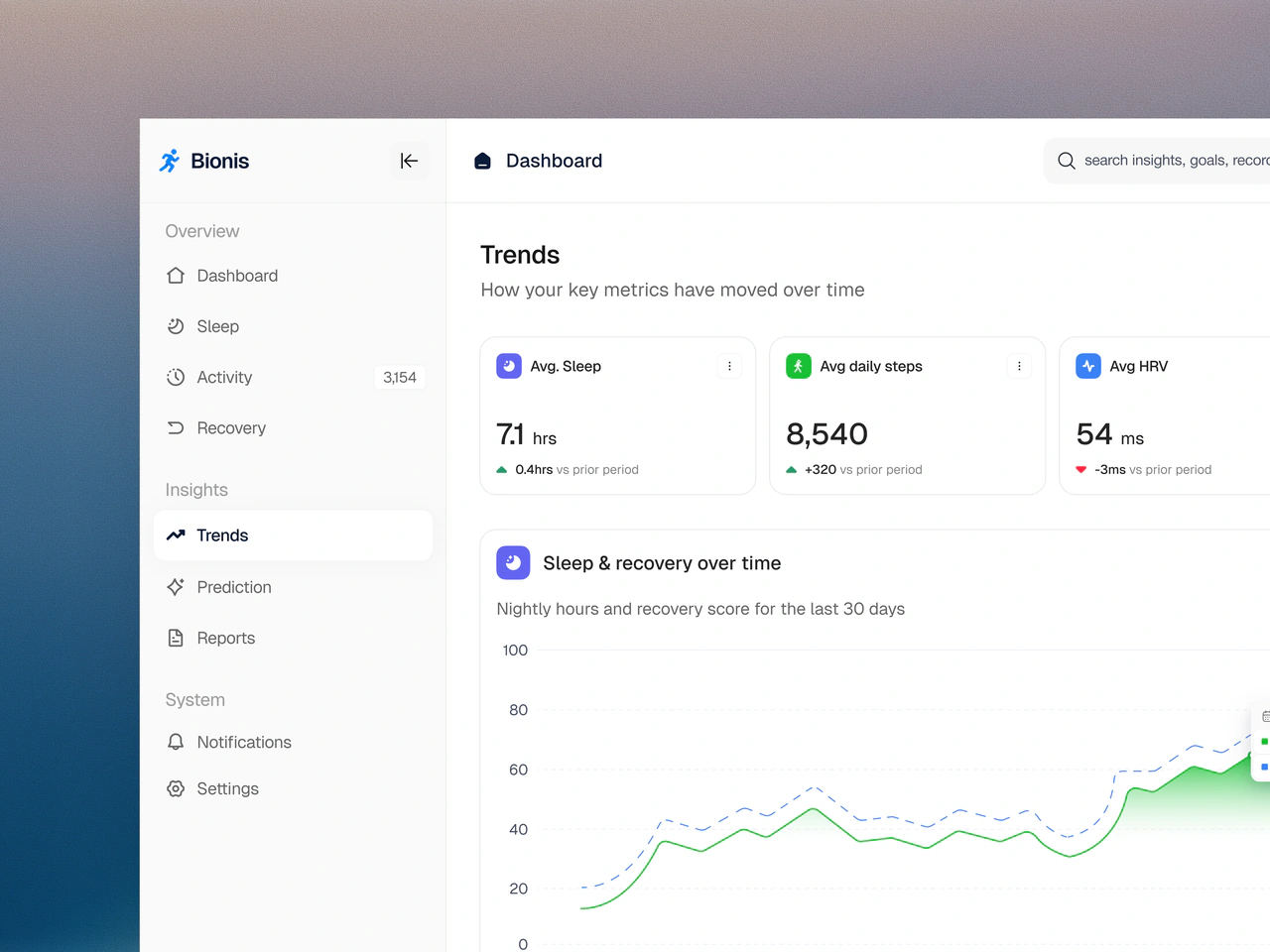The image size is (1270, 952).
Task: Click the Nightly hours and recovery score subtitle
Action: coord(700,609)
